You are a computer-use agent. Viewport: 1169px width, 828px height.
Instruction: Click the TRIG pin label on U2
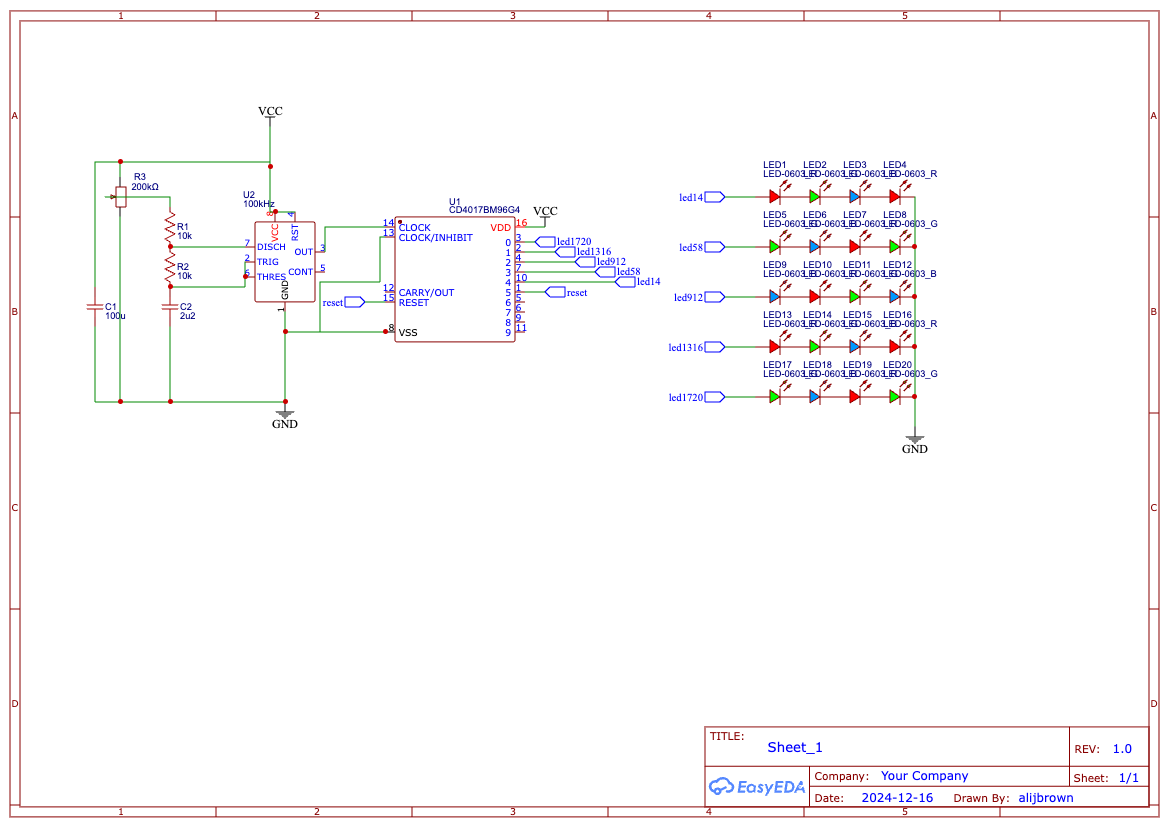pos(268,262)
